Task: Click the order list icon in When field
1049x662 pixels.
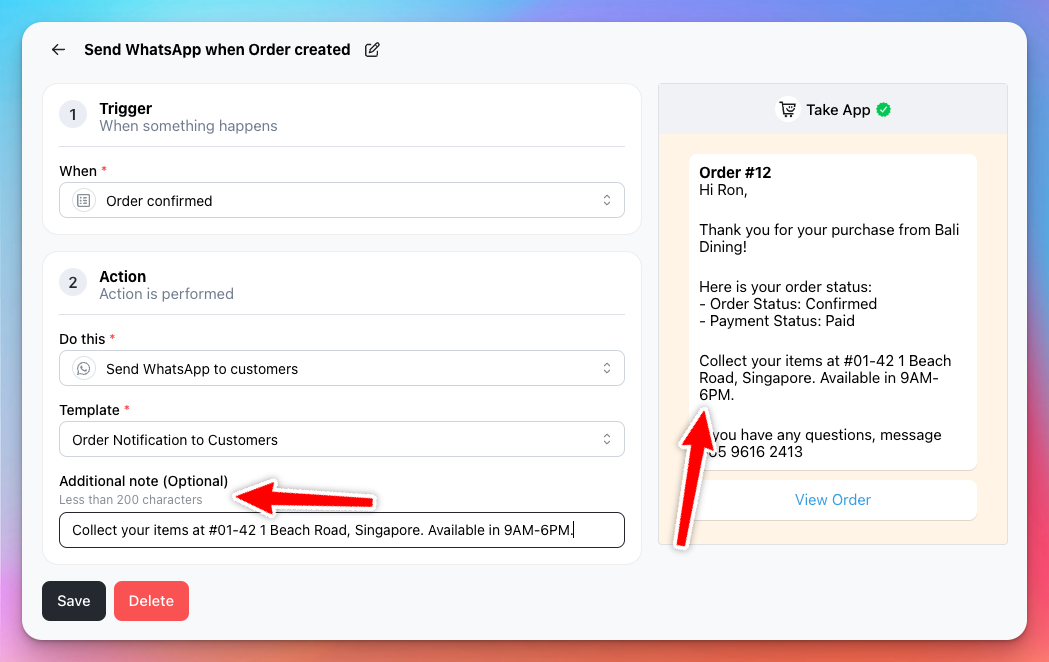Action: [x=84, y=201]
